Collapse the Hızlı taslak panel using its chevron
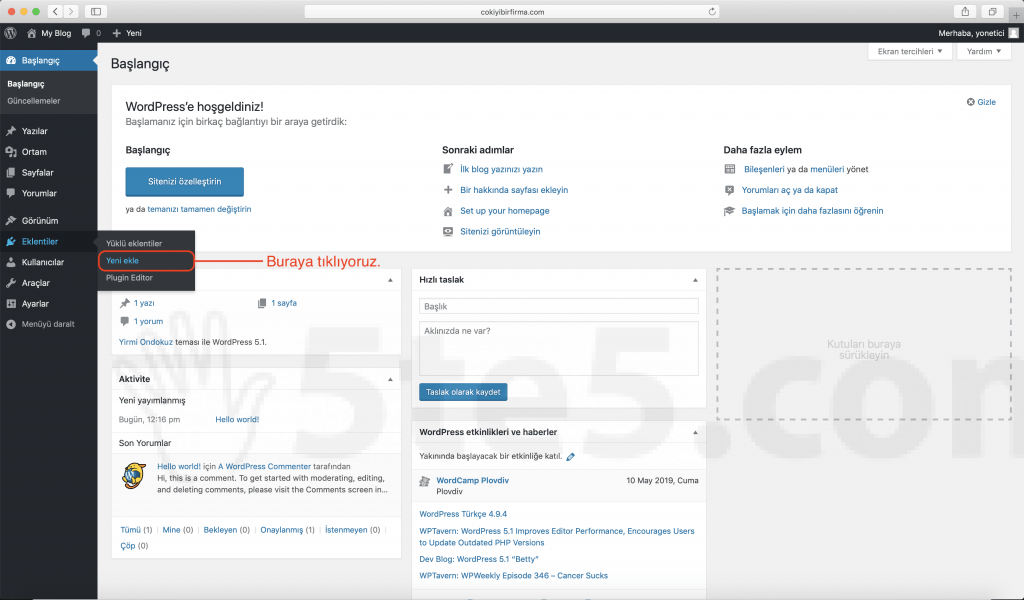Image resolution: width=1024 pixels, height=600 pixels. coord(693,280)
